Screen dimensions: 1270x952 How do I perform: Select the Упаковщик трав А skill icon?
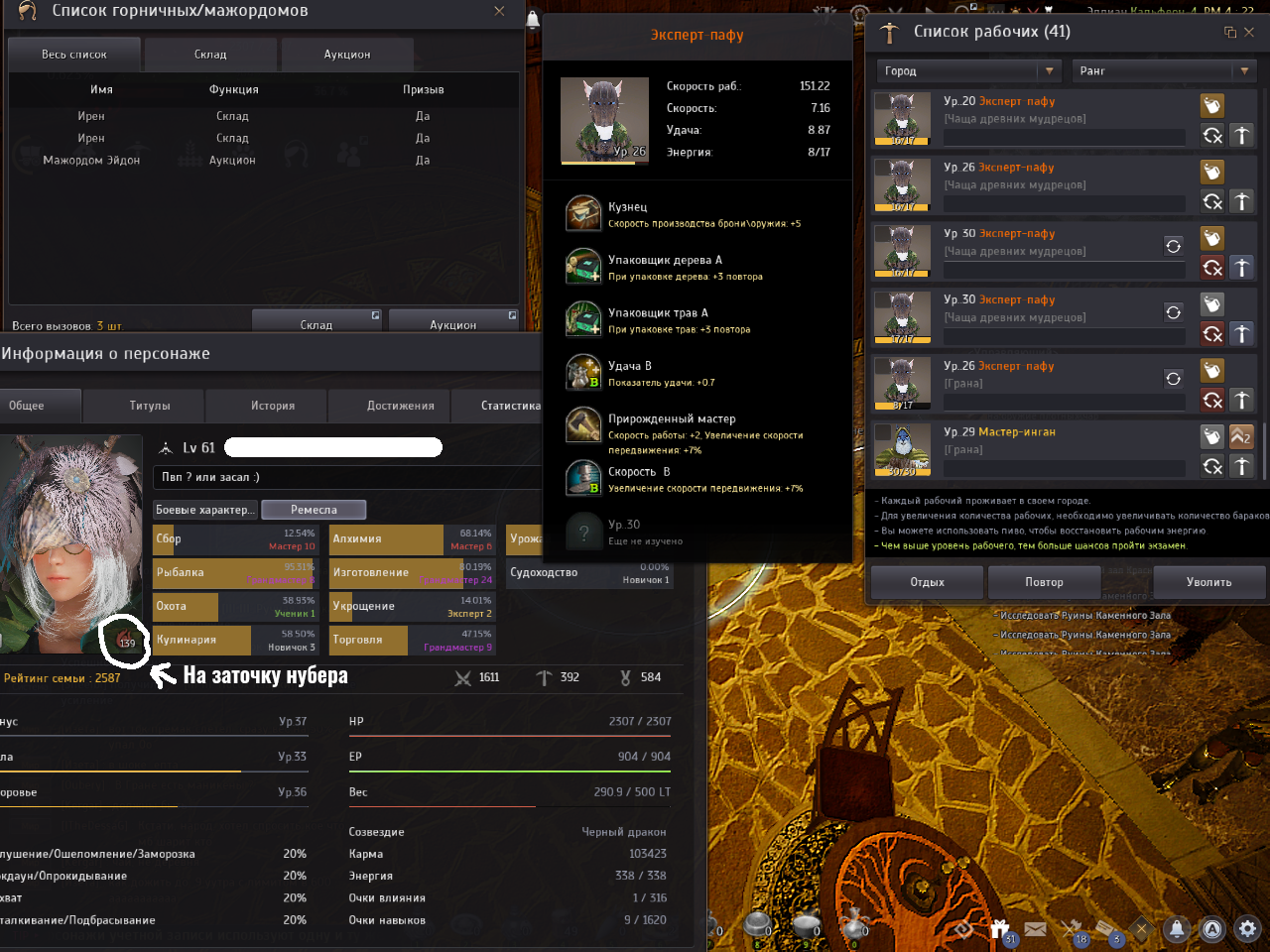(x=583, y=319)
